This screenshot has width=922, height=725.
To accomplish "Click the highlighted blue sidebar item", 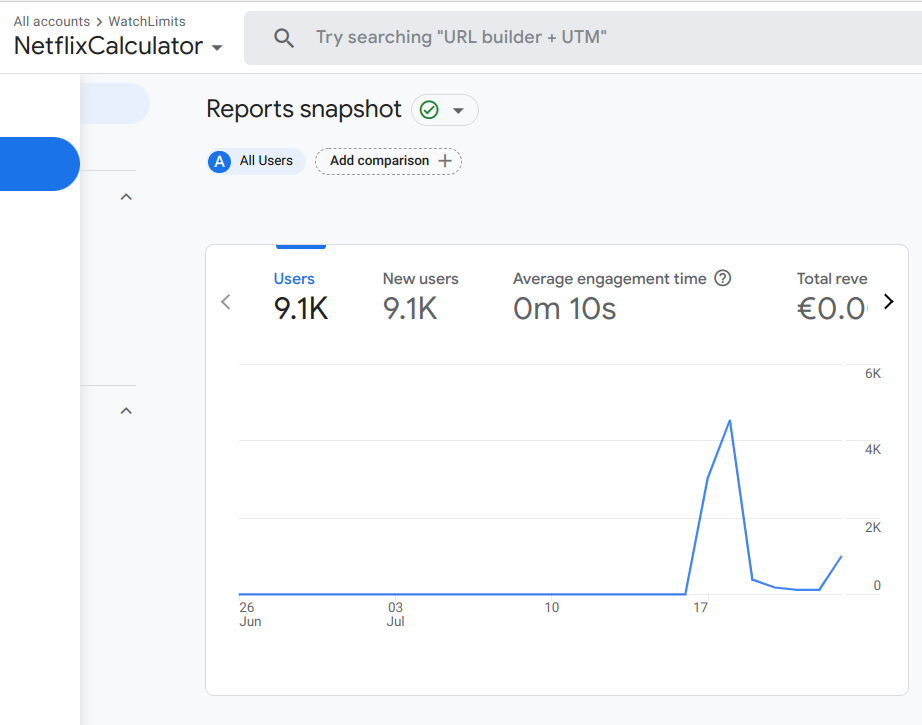I will tap(38, 164).
